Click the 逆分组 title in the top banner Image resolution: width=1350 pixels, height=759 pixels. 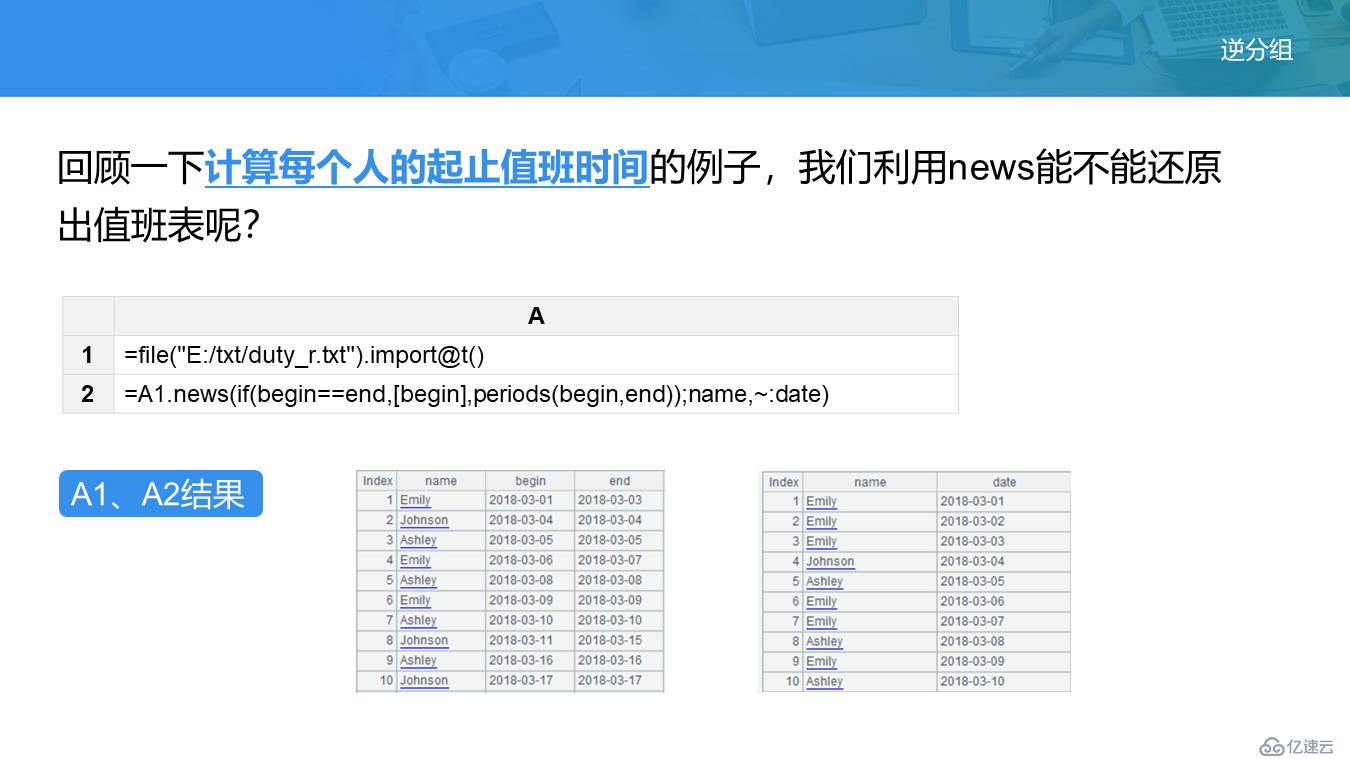coord(1257,50)
